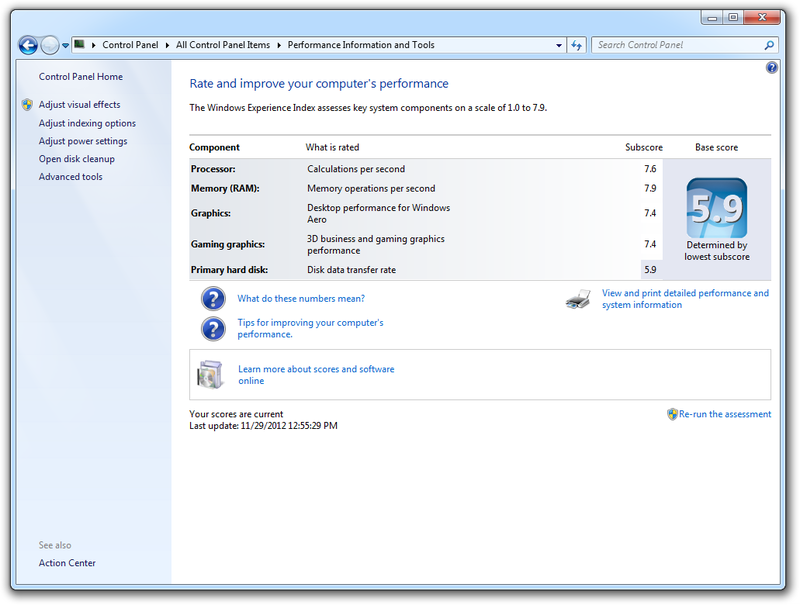View and print detailed performance information
The image size is (800, 605).
click(x=685, y=299)
